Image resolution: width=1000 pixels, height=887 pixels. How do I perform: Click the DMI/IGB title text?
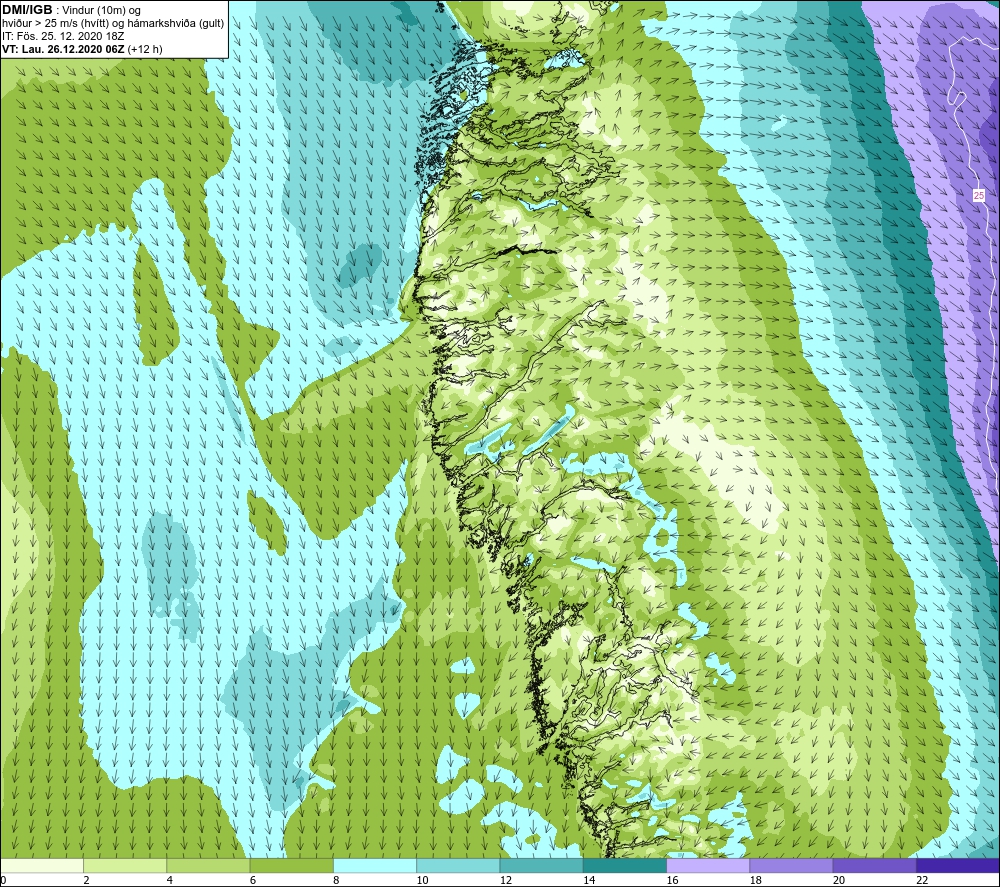[27, 10]
